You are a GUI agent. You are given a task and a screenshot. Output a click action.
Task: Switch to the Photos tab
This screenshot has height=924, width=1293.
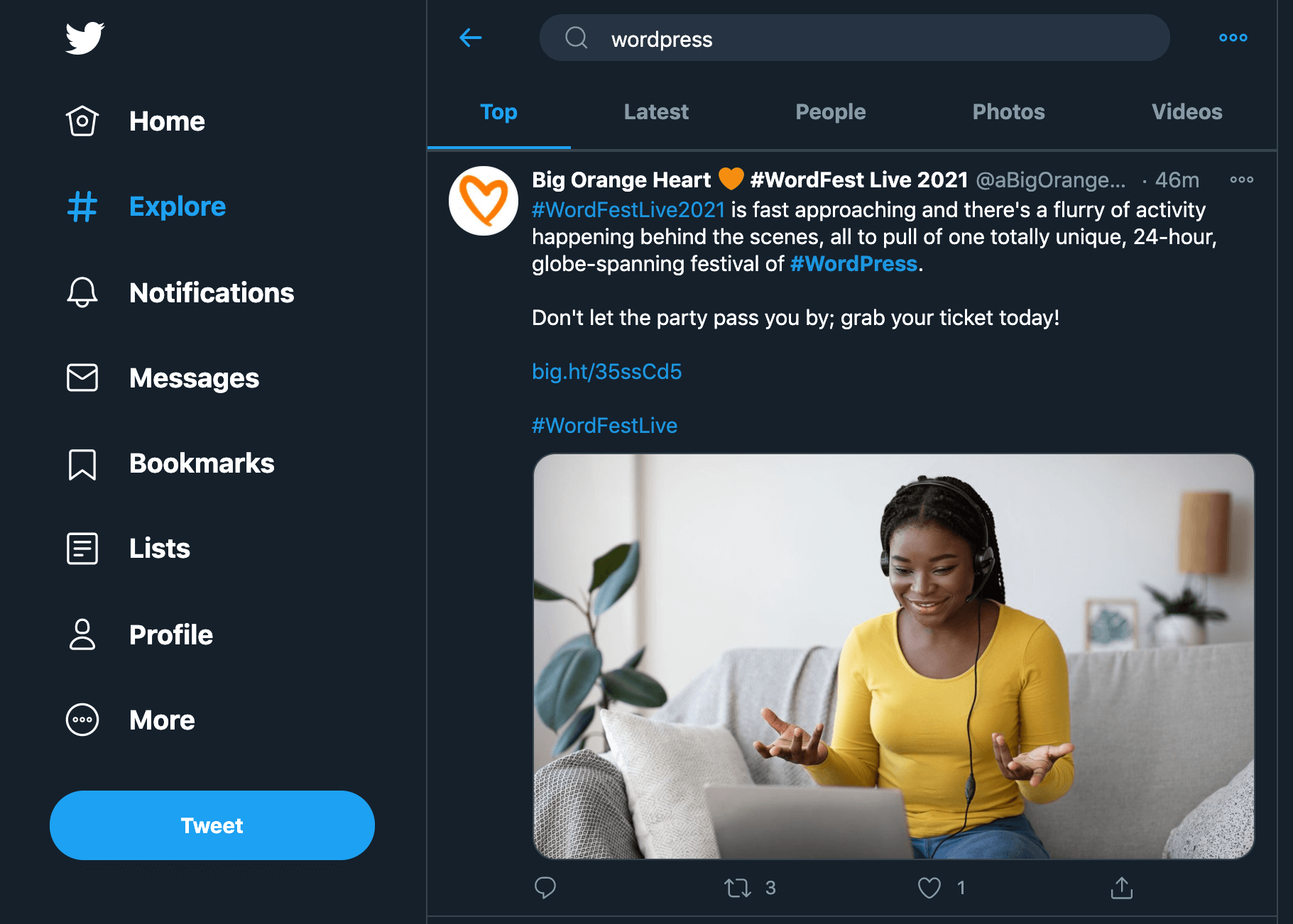click(x=1008, y=111)
